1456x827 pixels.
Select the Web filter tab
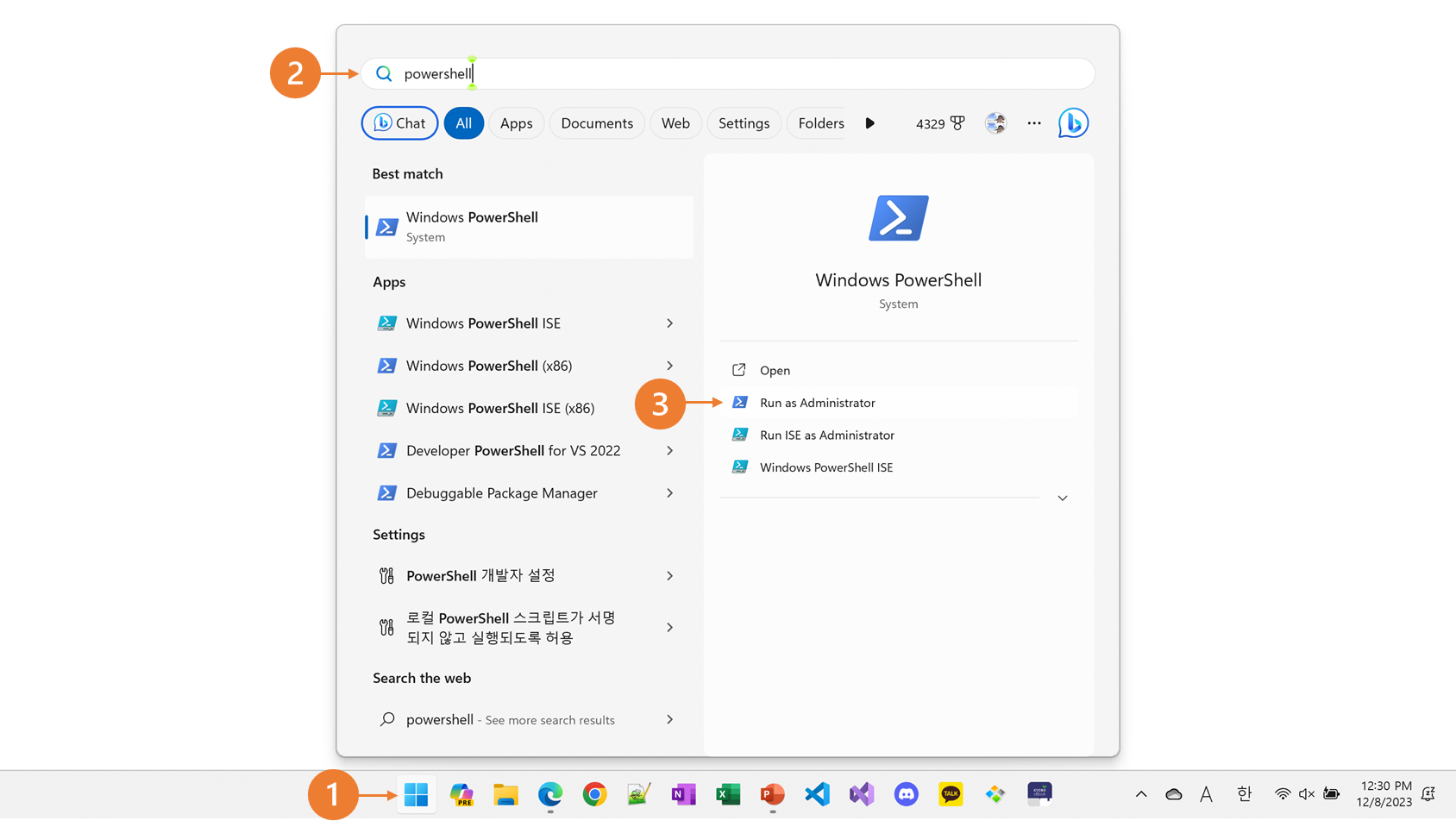(x=675, y=123)
